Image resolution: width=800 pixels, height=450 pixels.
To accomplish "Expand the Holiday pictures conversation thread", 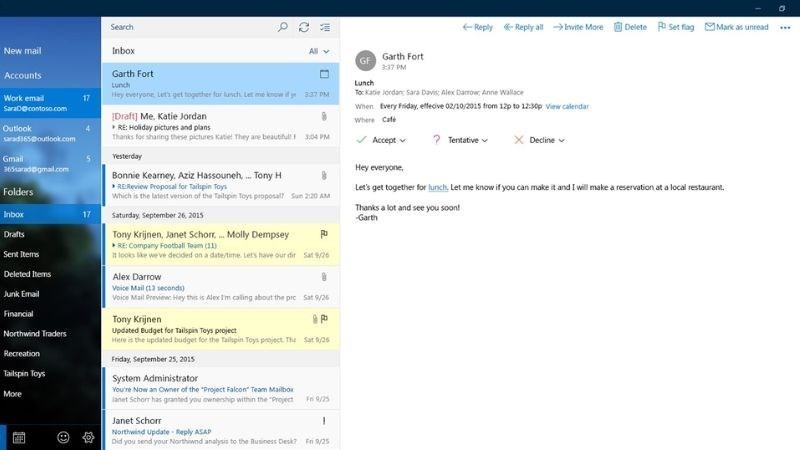I will 114,127.
